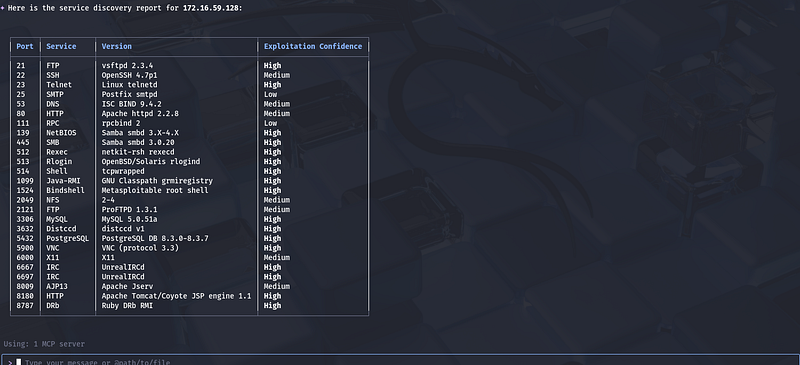Click 'PostgreSQL DB 8.3.0-8.3.7' cell
Viewport: 800px width, 365px height.
(x=155, y=238)
